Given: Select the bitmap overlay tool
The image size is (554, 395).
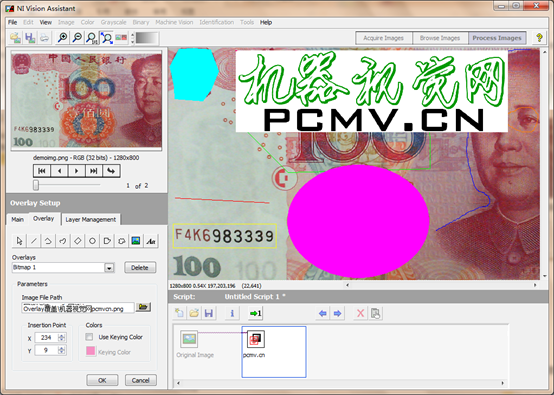Looking at the screenshot, I should tap(136, 241).
